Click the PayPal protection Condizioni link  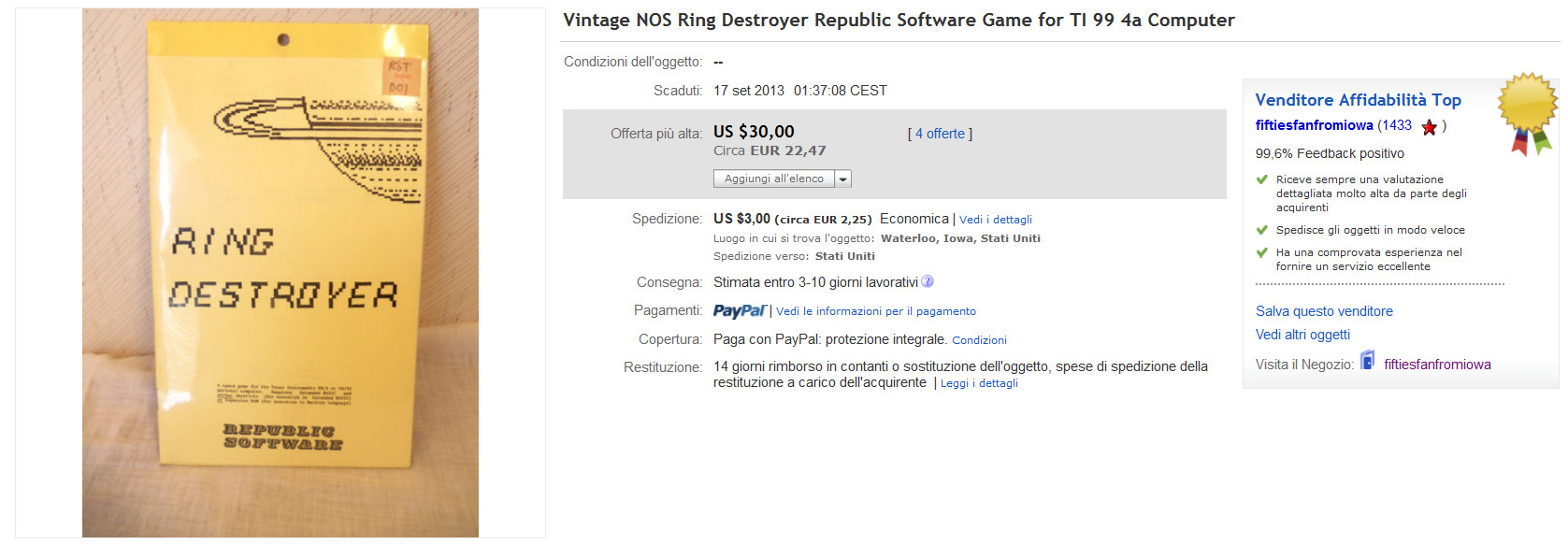tap(979, 340)
